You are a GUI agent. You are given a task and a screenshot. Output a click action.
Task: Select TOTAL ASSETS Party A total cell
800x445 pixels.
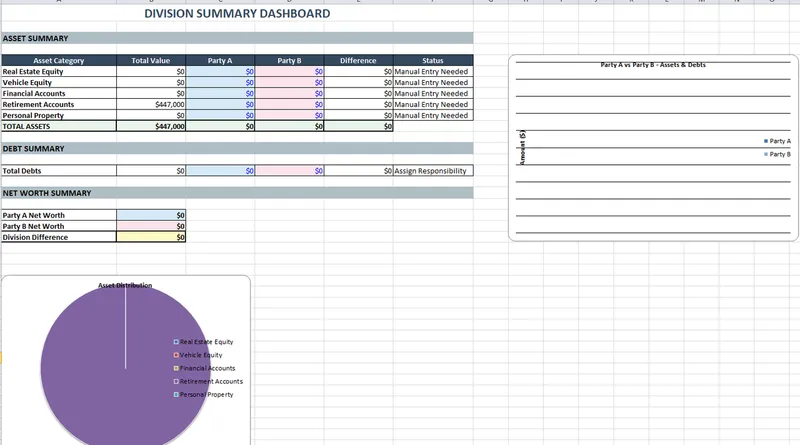[220, 126]
